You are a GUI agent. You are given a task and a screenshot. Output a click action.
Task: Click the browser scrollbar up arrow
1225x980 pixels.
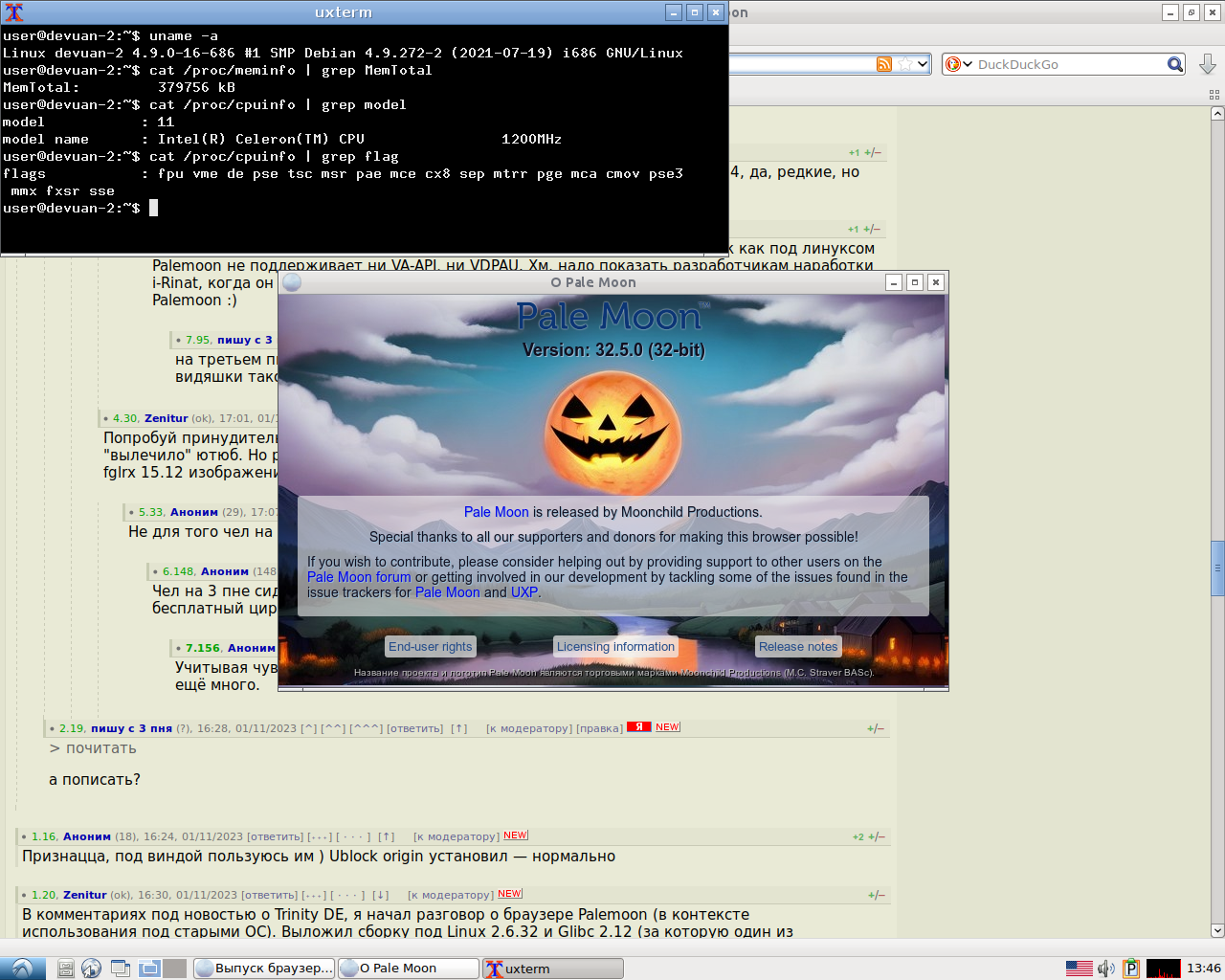pyautogui.click(x=1217, y=114)
